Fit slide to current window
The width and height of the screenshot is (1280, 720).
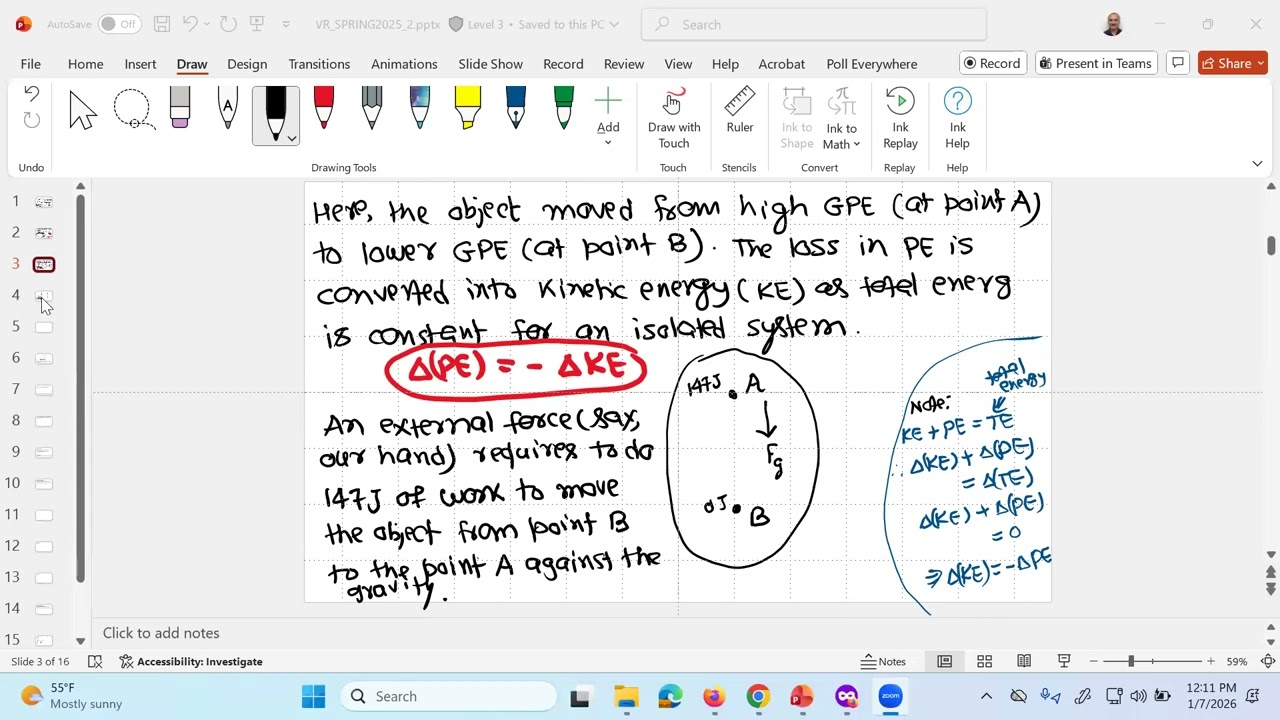click(1268, 662)
